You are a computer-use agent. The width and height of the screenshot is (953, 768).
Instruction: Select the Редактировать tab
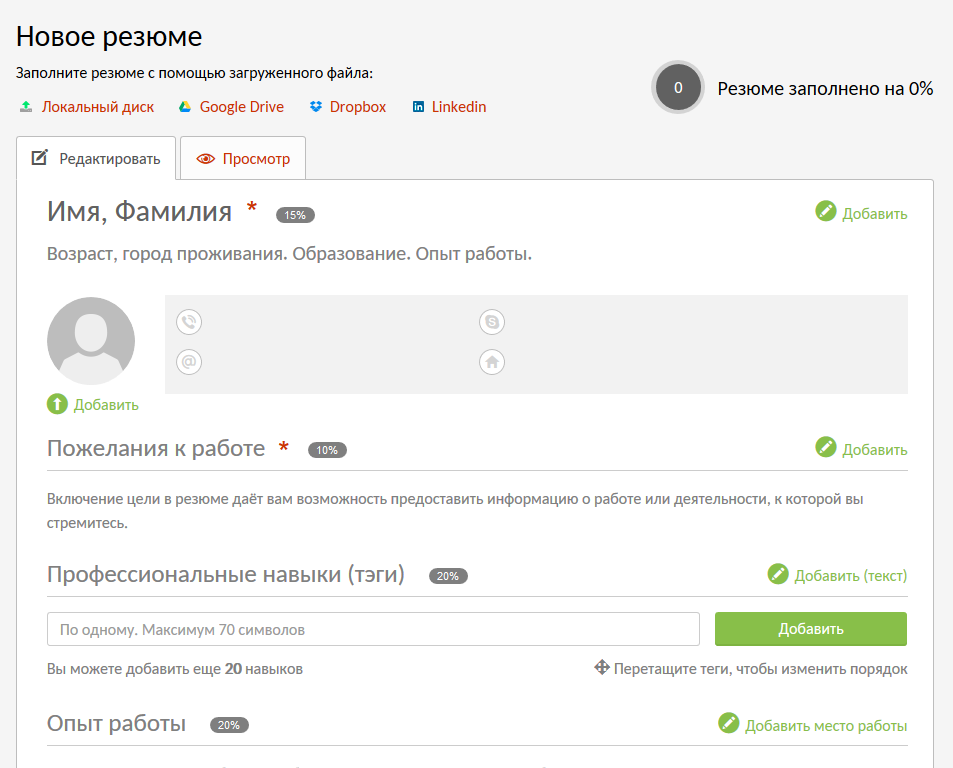[x=96, y=158]
